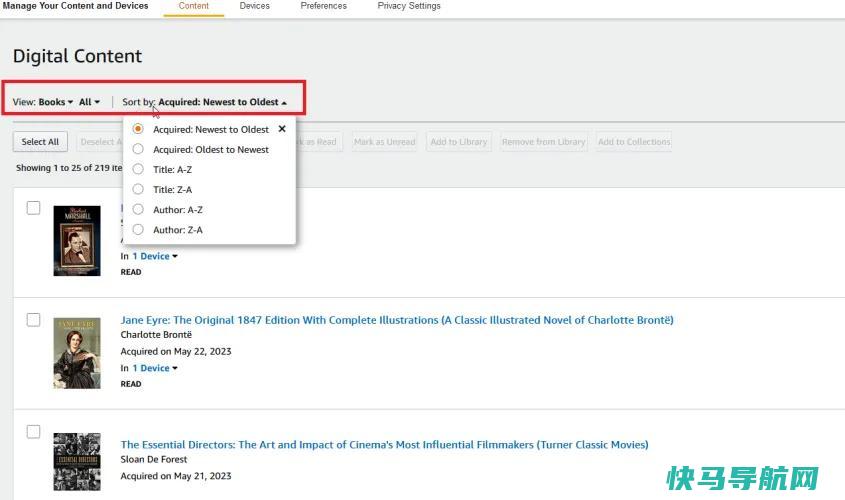Choose Title: Z-A sort option
The height and width of the screenshot is (500, 845).
pyautogui.click(x=138, y=189)
